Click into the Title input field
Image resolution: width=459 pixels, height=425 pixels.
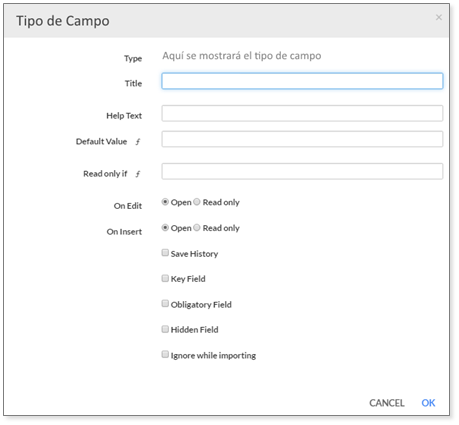coord(302,81)
